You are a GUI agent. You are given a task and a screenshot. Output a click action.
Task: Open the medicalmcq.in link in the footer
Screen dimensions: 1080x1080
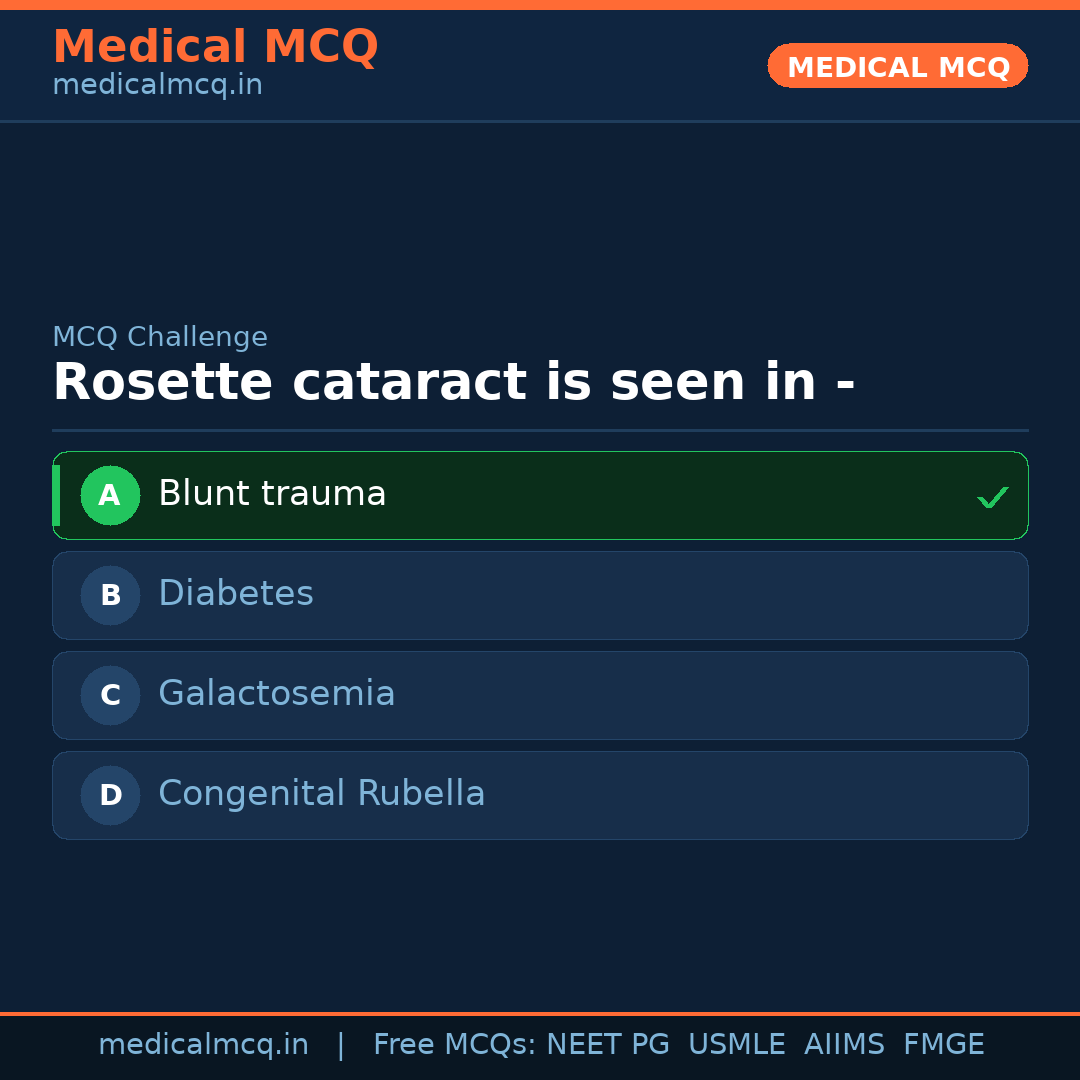(203, 1045)
